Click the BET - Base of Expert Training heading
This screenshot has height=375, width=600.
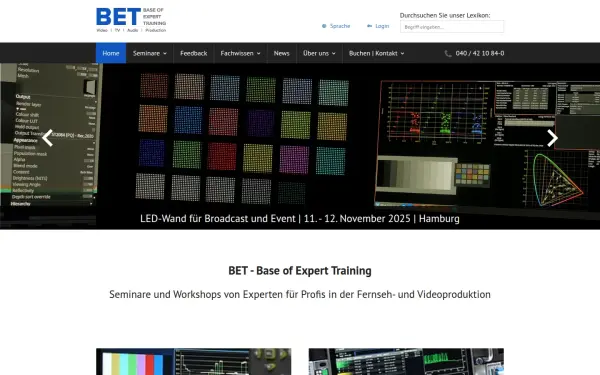click(300, 271)
